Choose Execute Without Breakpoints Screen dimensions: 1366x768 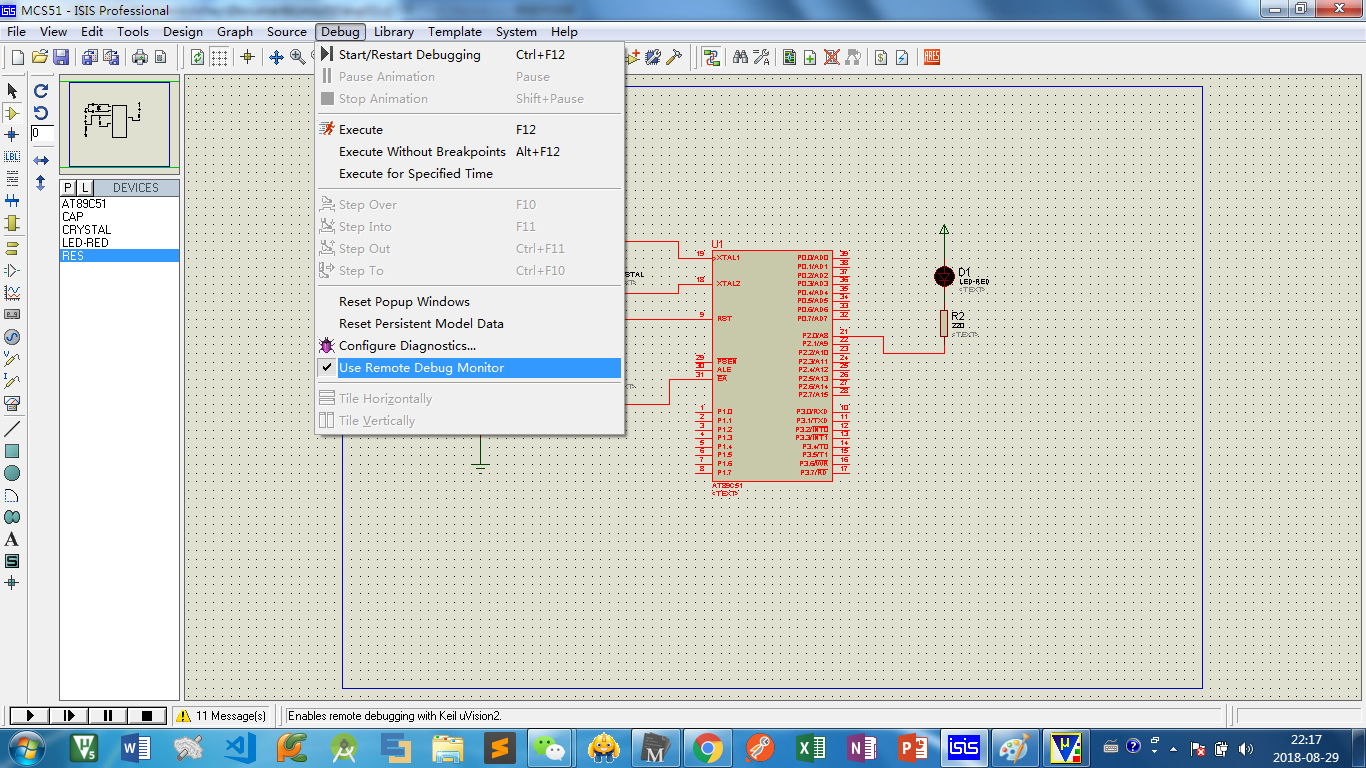point(468,152)
